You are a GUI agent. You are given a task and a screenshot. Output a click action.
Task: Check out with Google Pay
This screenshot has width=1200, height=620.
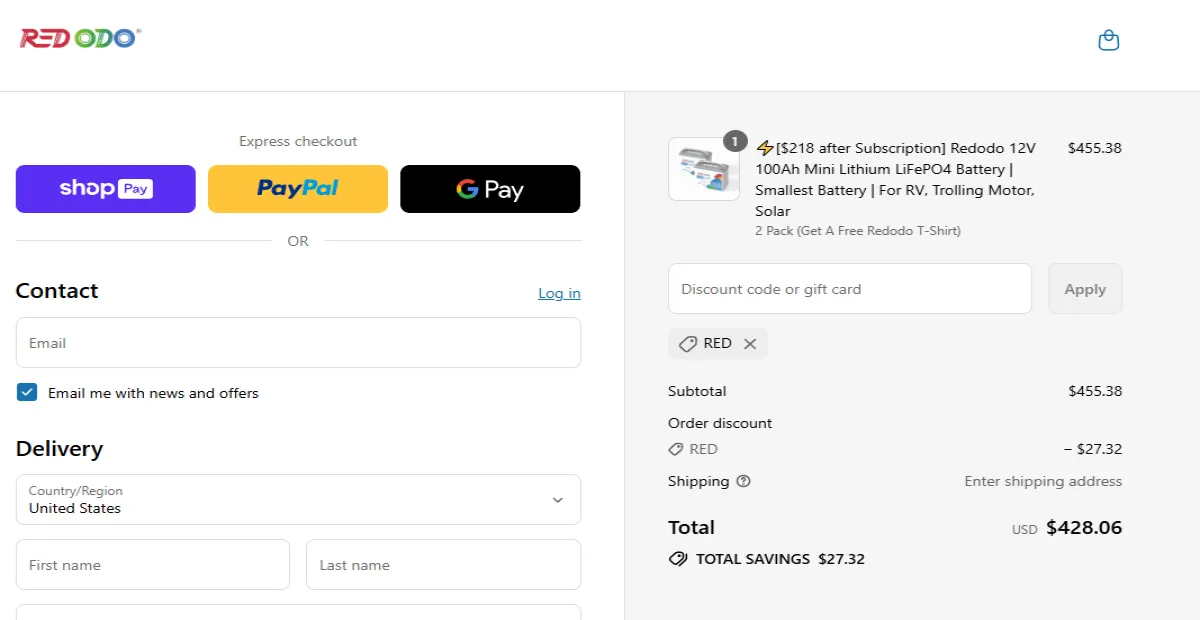[x=490, y=189]
